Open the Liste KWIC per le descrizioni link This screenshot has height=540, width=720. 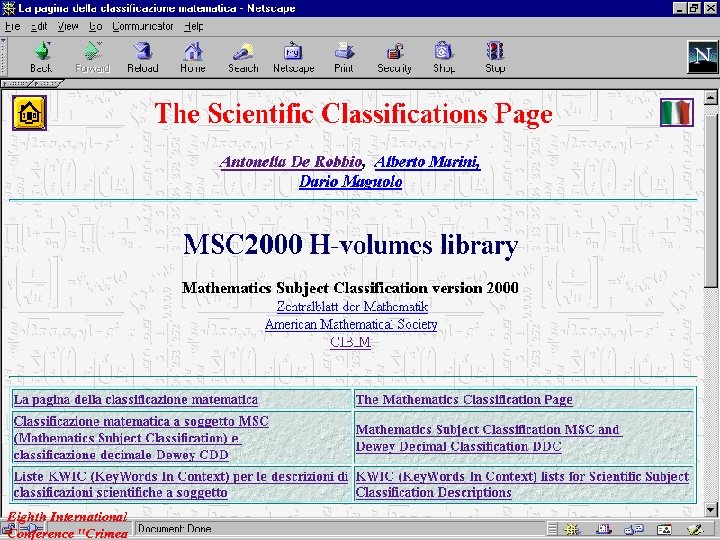tap(181, 484)
